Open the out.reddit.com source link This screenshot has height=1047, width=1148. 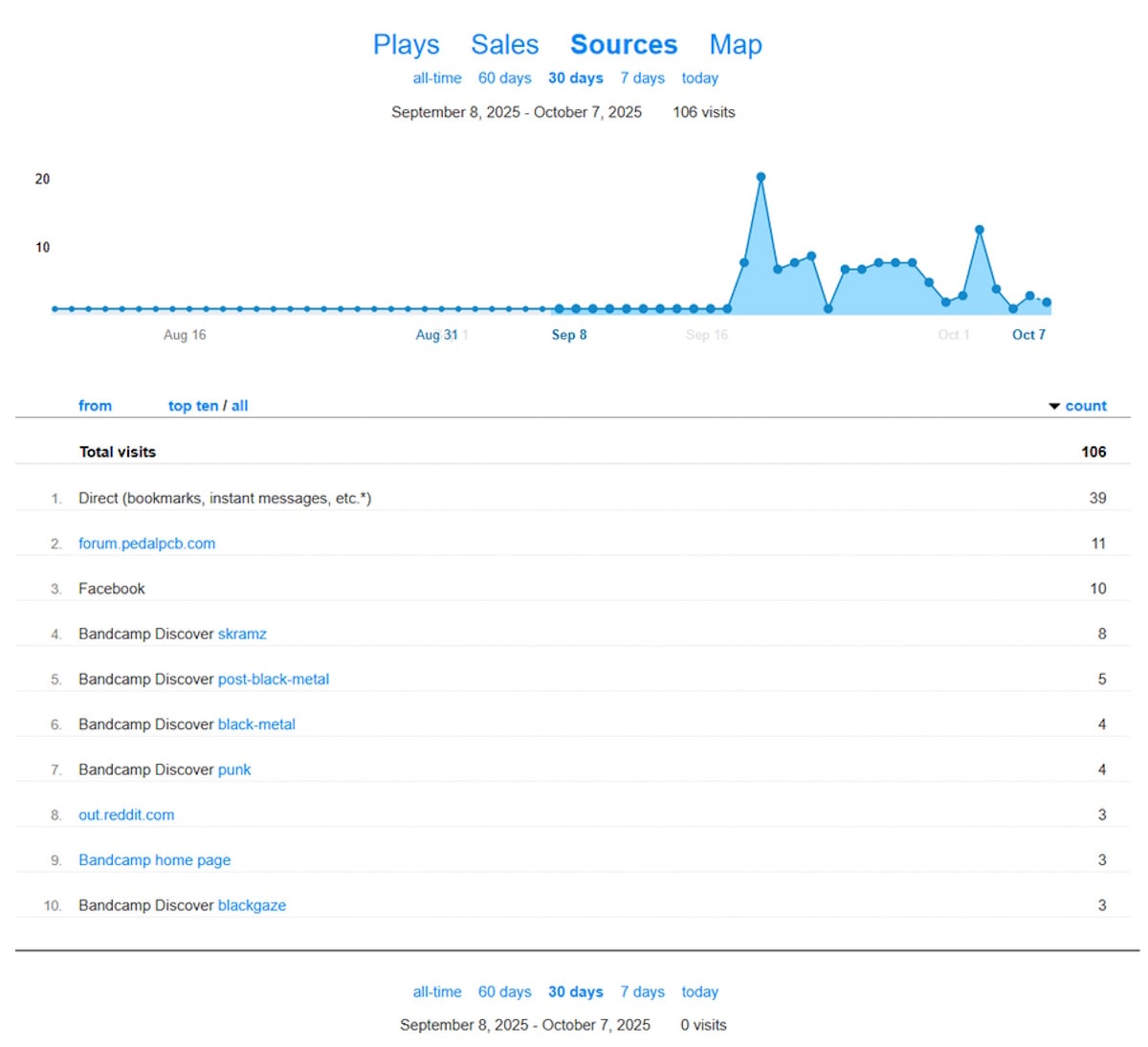click(126, 815)
